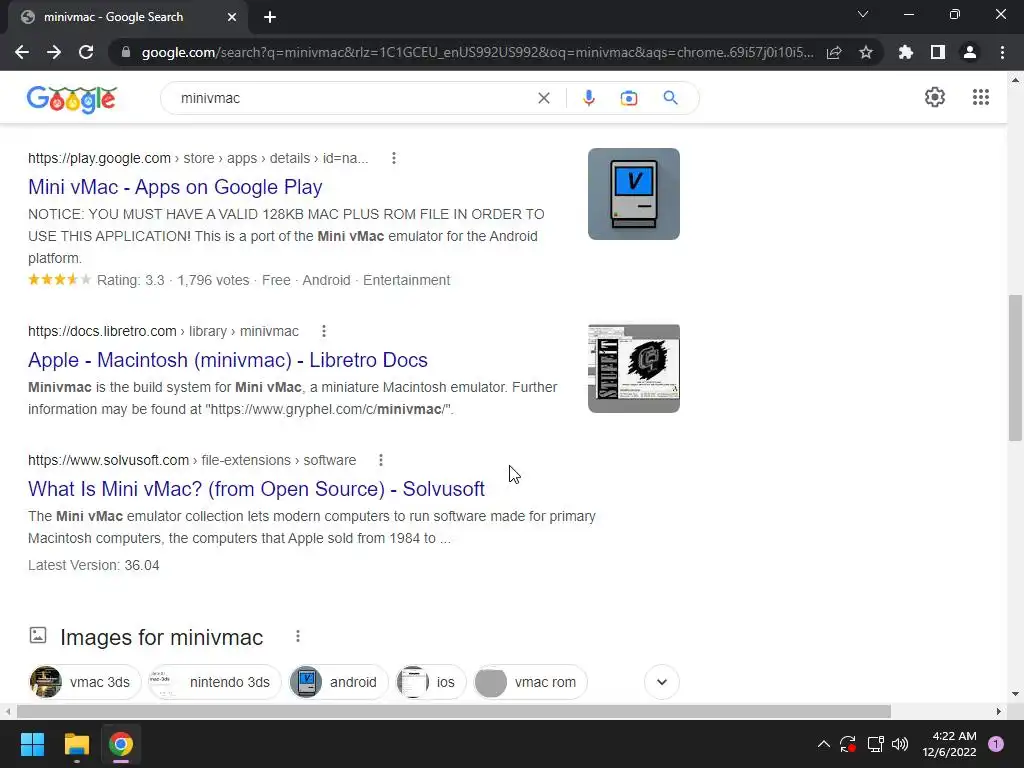Go forward in browser history
Viewport: 1024px width, 768px height.
(x=54, y=52)
